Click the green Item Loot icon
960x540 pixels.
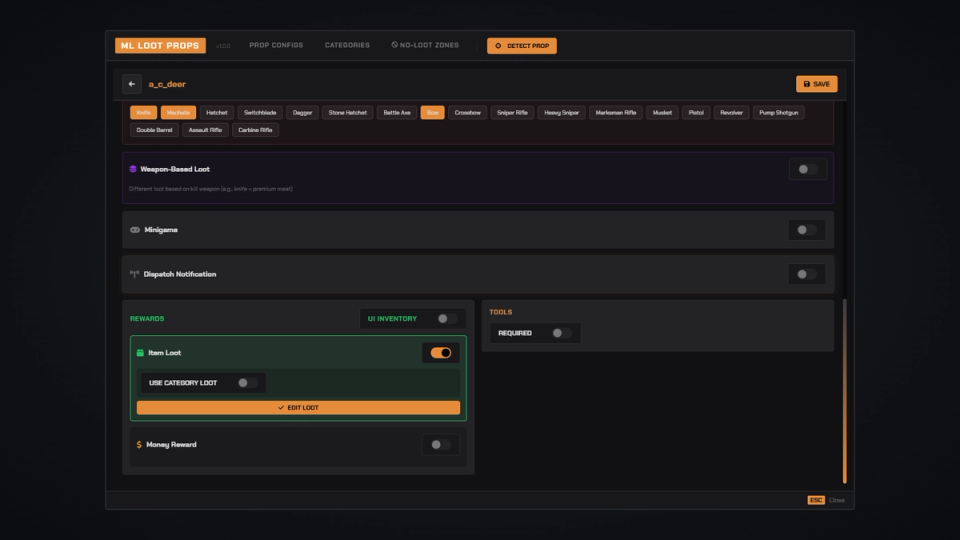point(140,353)
